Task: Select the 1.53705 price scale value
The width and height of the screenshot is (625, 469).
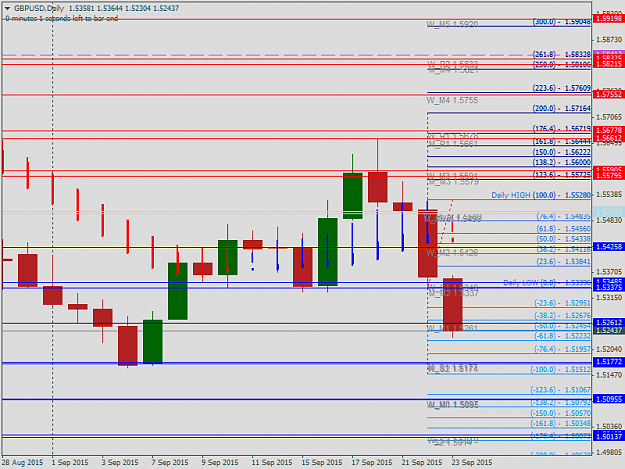Action: tap(609, 272)
